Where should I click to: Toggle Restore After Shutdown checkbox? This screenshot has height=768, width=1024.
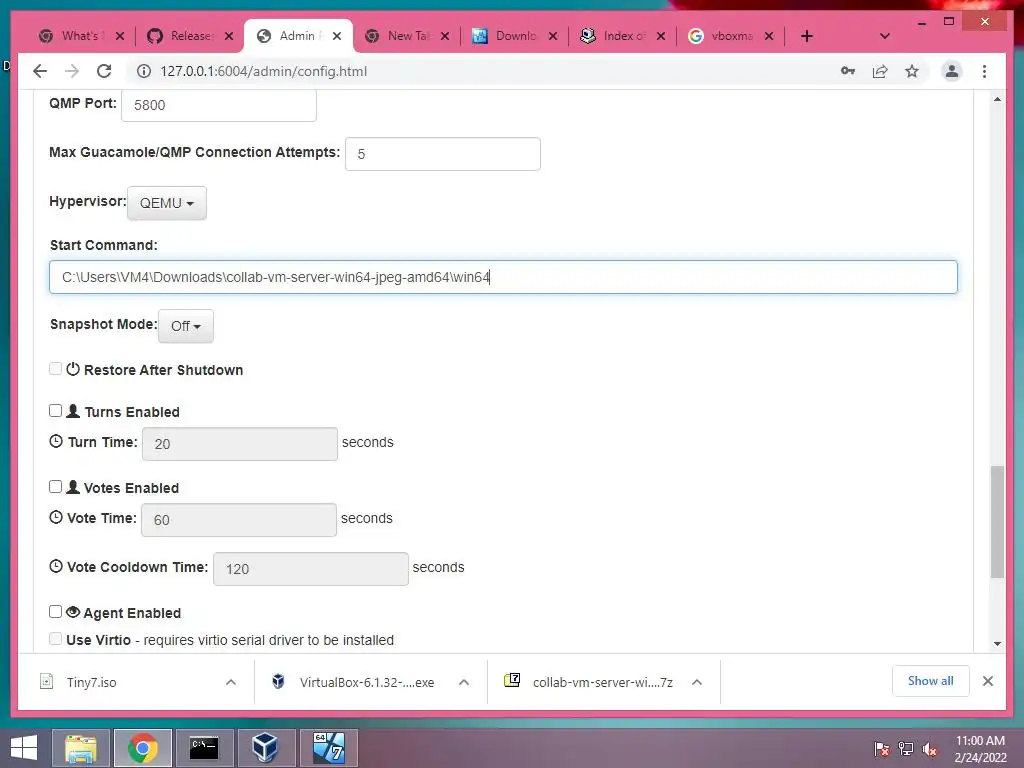tap(56, 369)
